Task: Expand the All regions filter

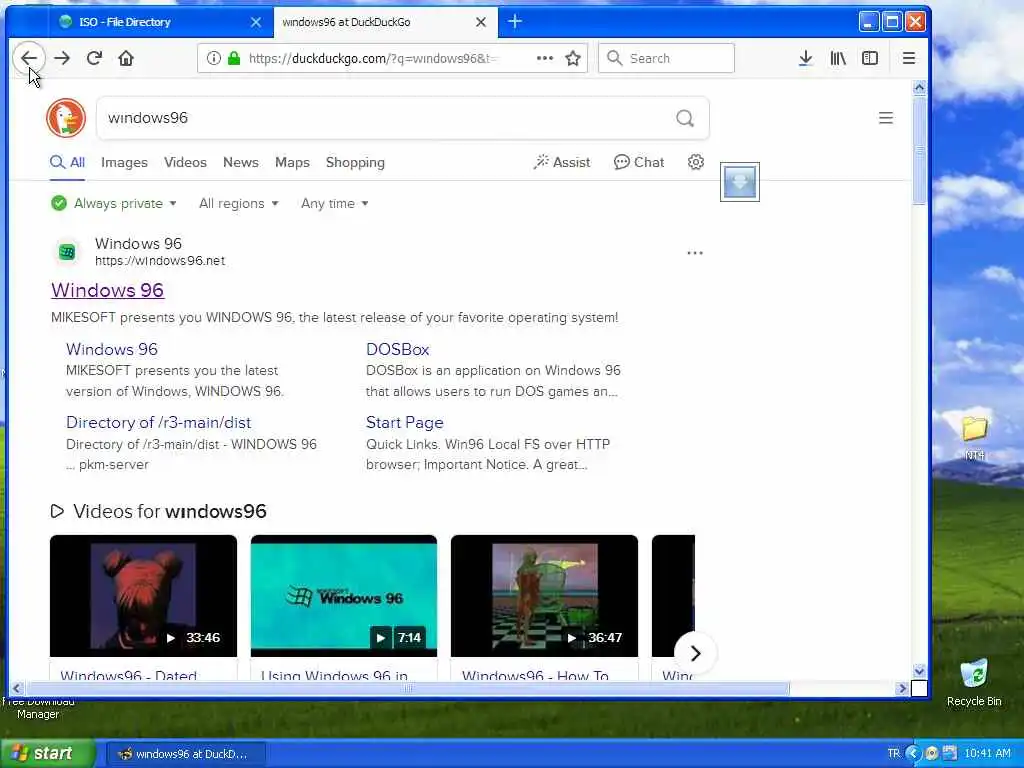Action: pos(238,204)
